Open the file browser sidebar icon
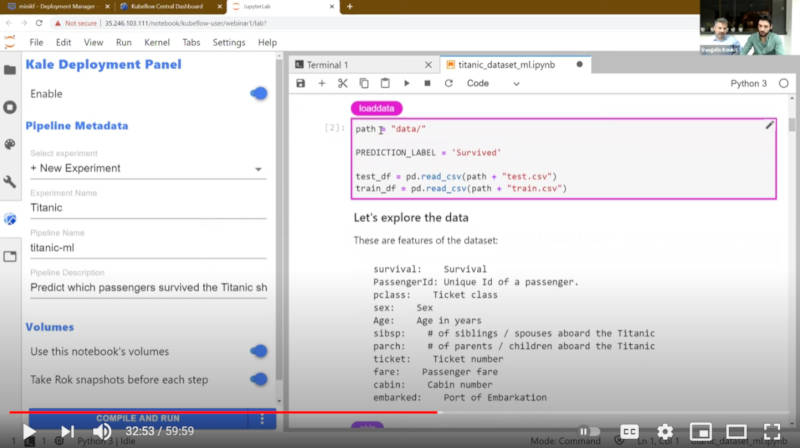This screenshot has width=800, height=448. pyautogui.click(x=10, y=70)
